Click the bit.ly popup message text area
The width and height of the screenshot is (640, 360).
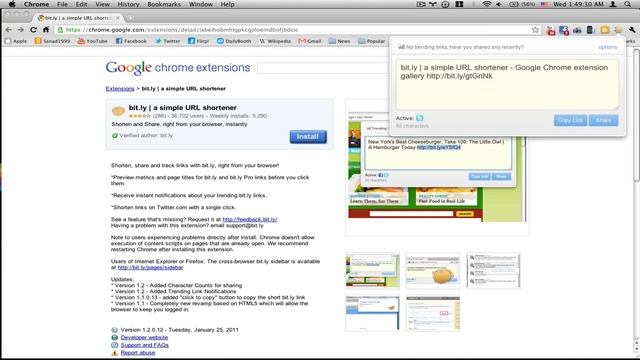click(x=507, y=84)
